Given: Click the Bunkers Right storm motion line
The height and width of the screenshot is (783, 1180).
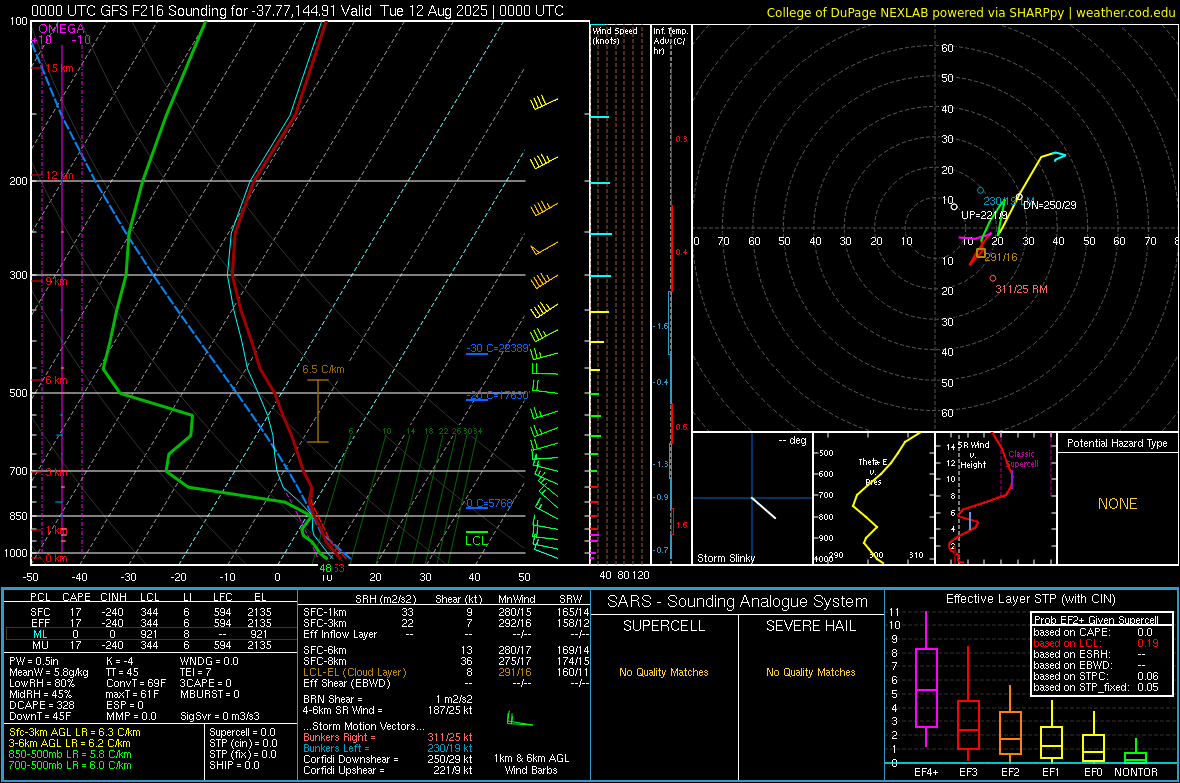Looking at the screenshot, I should point(388,737).
